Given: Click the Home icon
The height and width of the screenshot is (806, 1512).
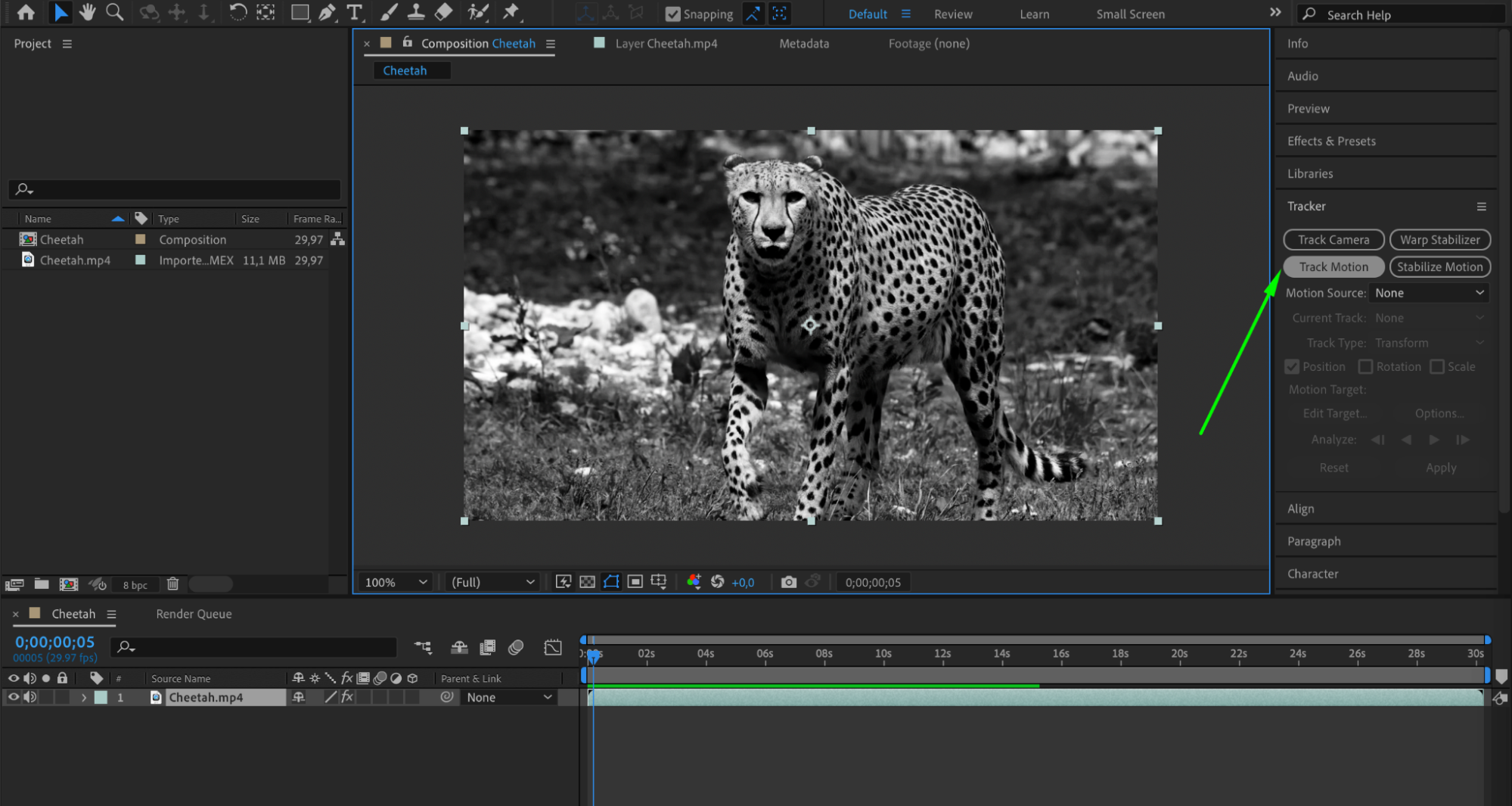Looking at the screenshot, I should (26, 12).
